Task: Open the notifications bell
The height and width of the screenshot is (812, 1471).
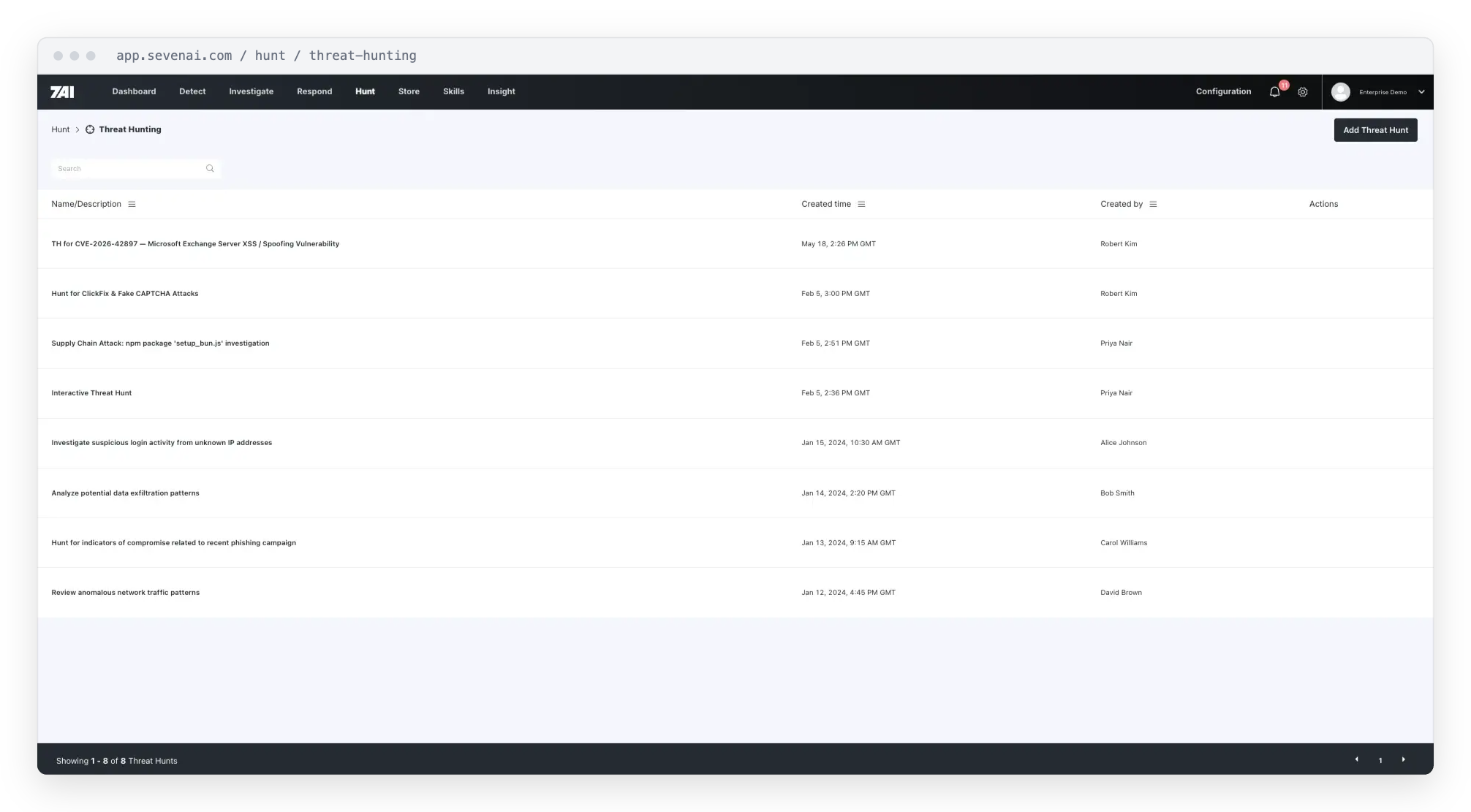Action: tap(1274, 92)
